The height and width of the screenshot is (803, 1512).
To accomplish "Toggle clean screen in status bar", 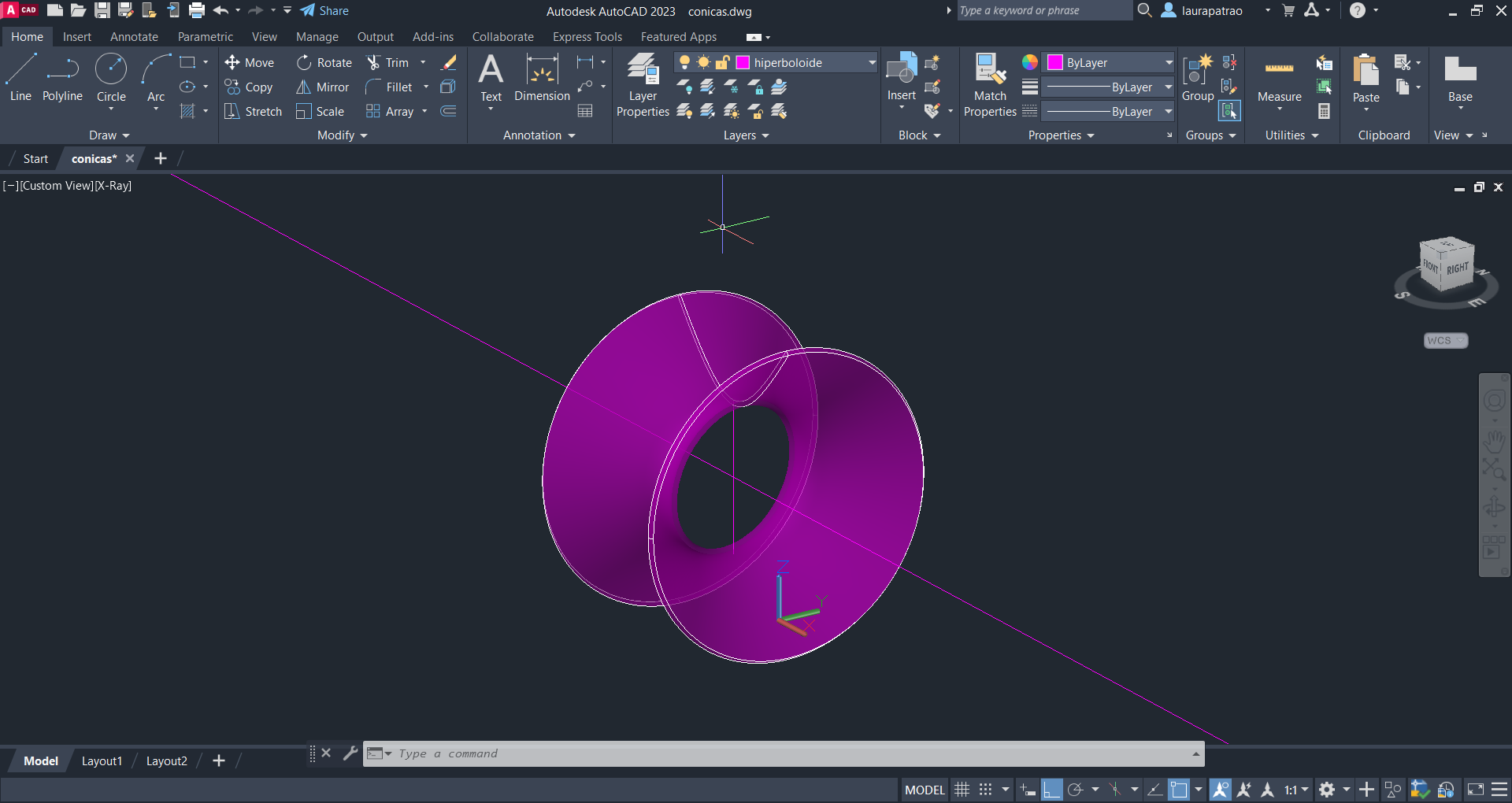I will click(x=1476, y=790).
